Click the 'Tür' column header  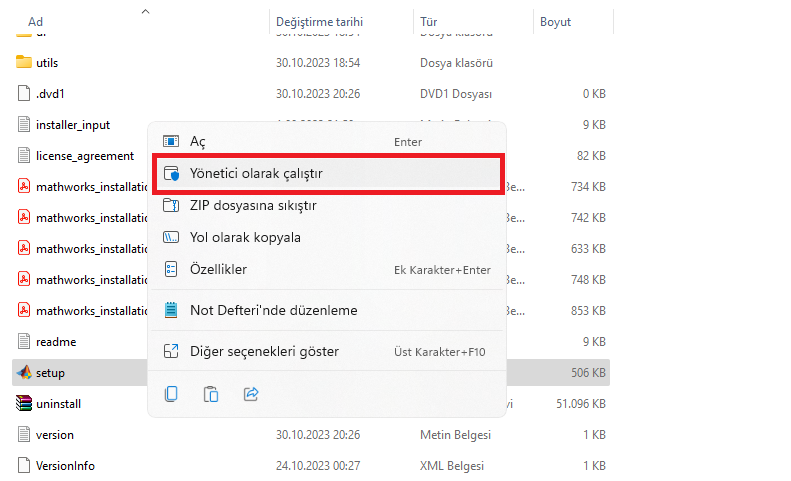point(428,21)
